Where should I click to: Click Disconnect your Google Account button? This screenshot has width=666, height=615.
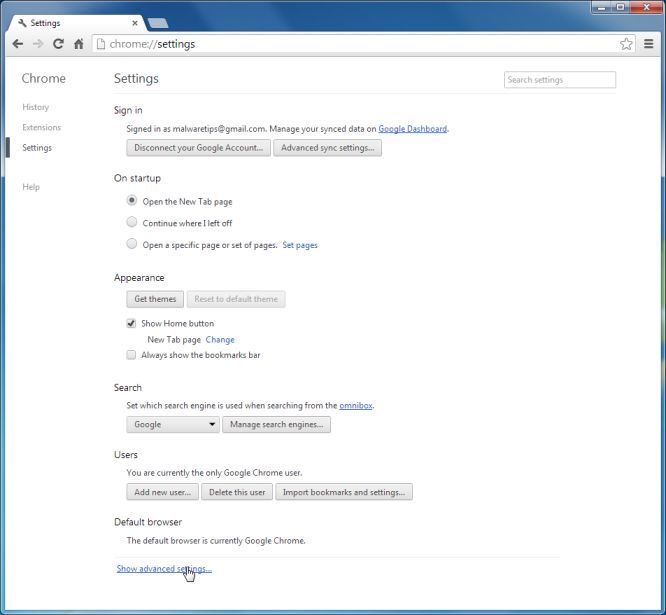pos(198,148)
